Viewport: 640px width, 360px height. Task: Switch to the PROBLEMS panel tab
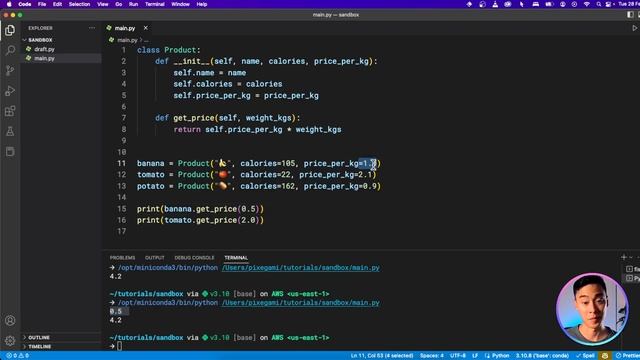click(x=122, y=258)
